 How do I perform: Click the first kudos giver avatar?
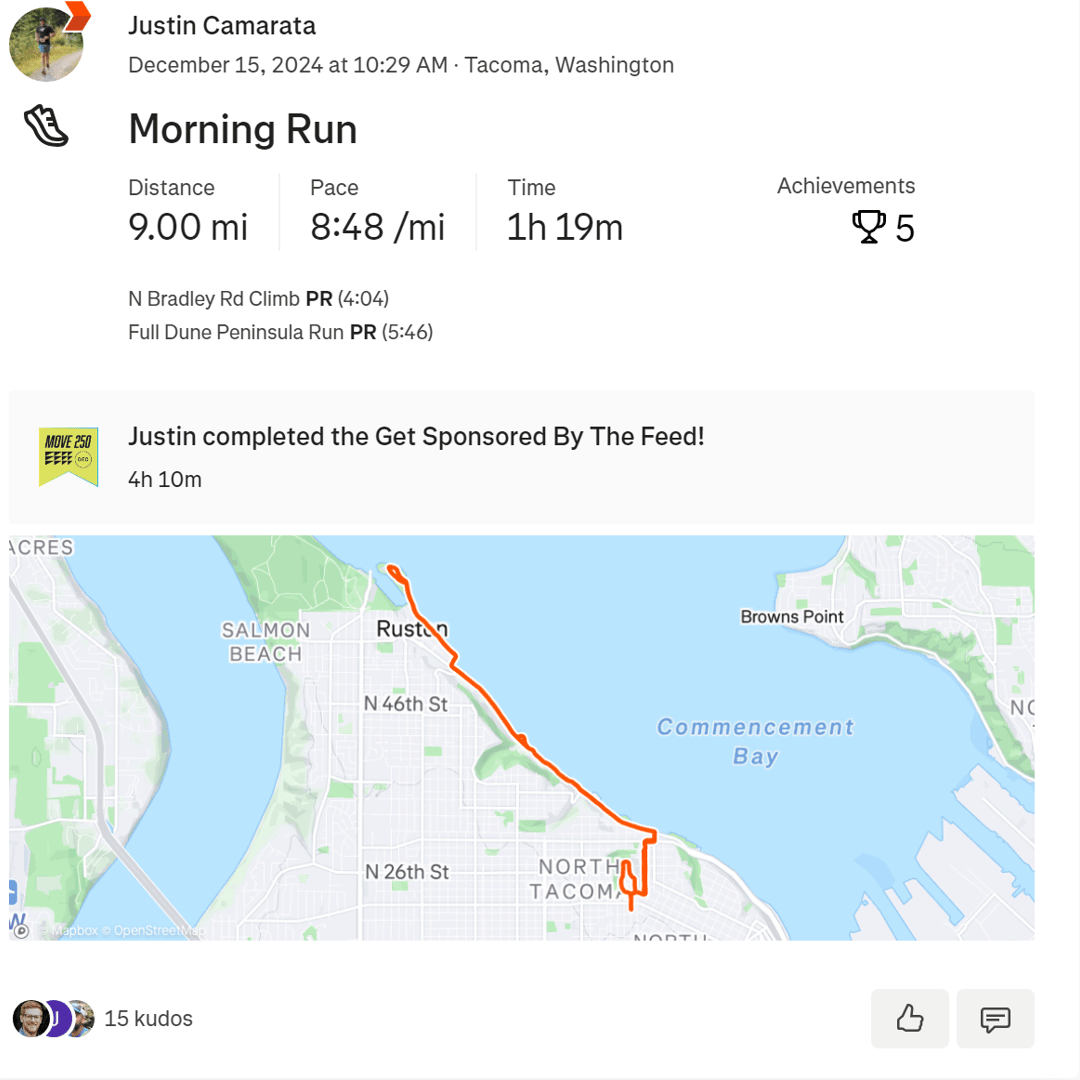(30, 1018)
